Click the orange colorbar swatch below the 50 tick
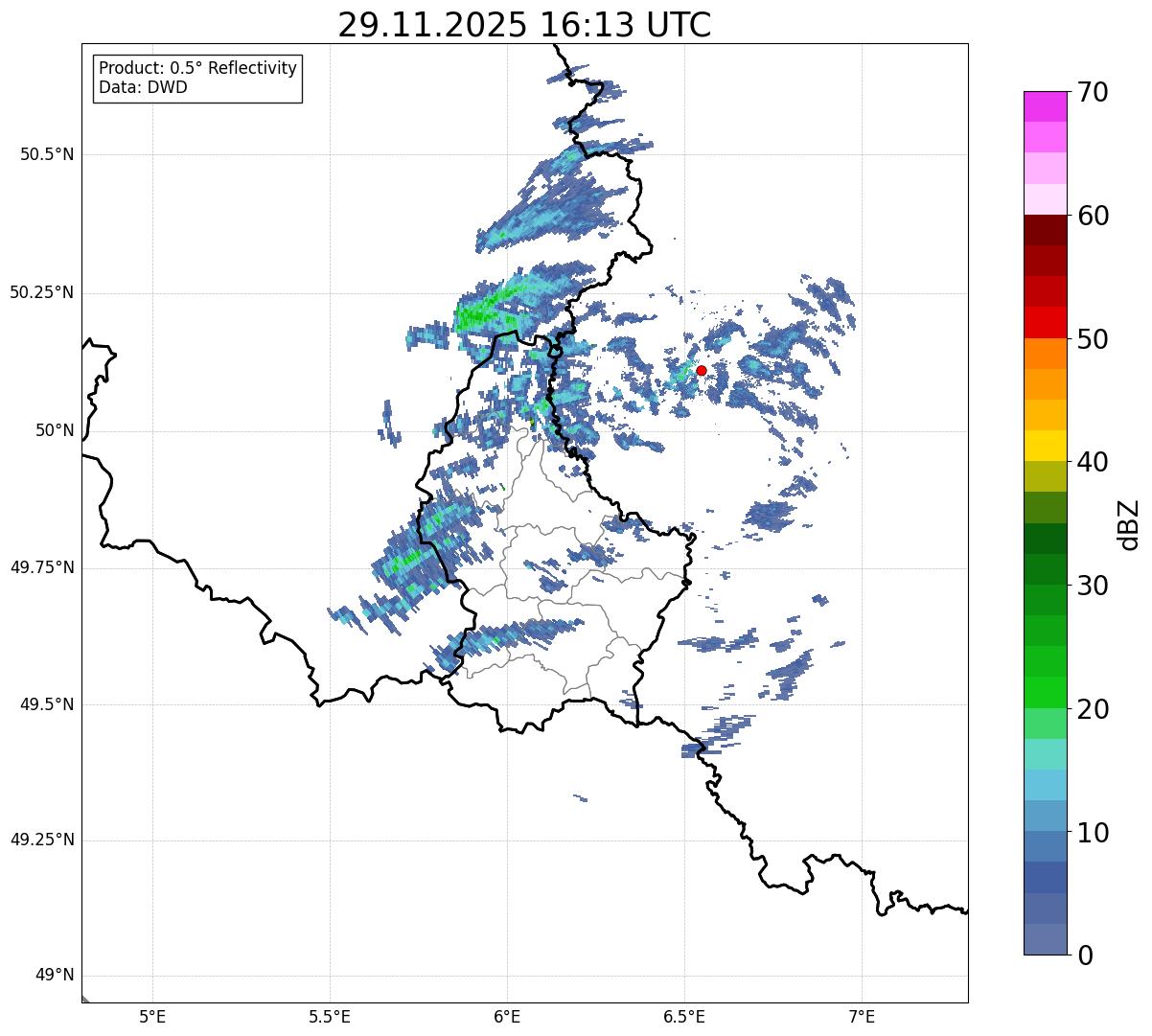Screen dimensions: 1152x1036 click(1045, 354)
